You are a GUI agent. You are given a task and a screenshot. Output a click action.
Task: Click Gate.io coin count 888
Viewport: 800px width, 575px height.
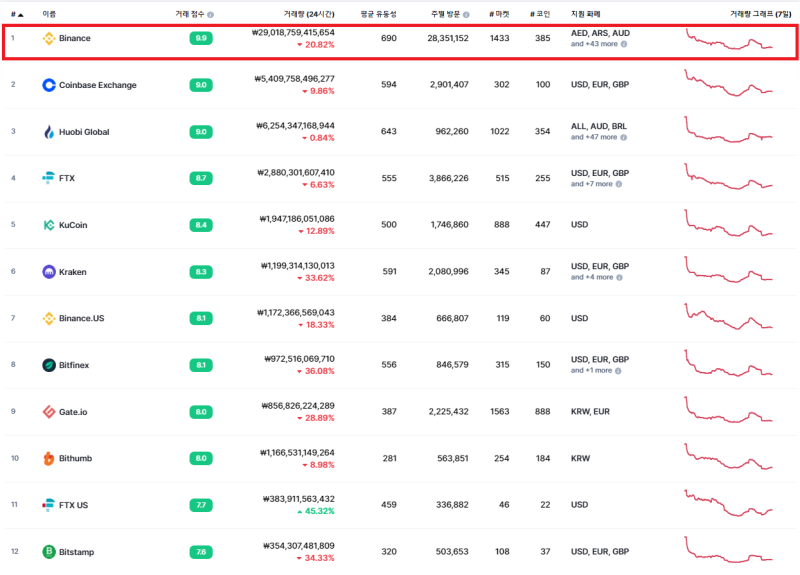click(x=542, y=412)
